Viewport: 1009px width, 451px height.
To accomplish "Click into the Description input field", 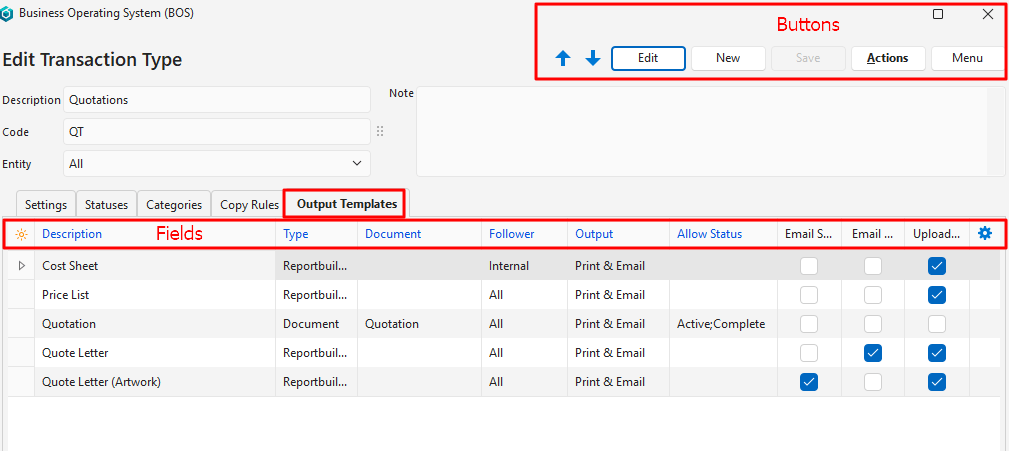I will (217, 100).
